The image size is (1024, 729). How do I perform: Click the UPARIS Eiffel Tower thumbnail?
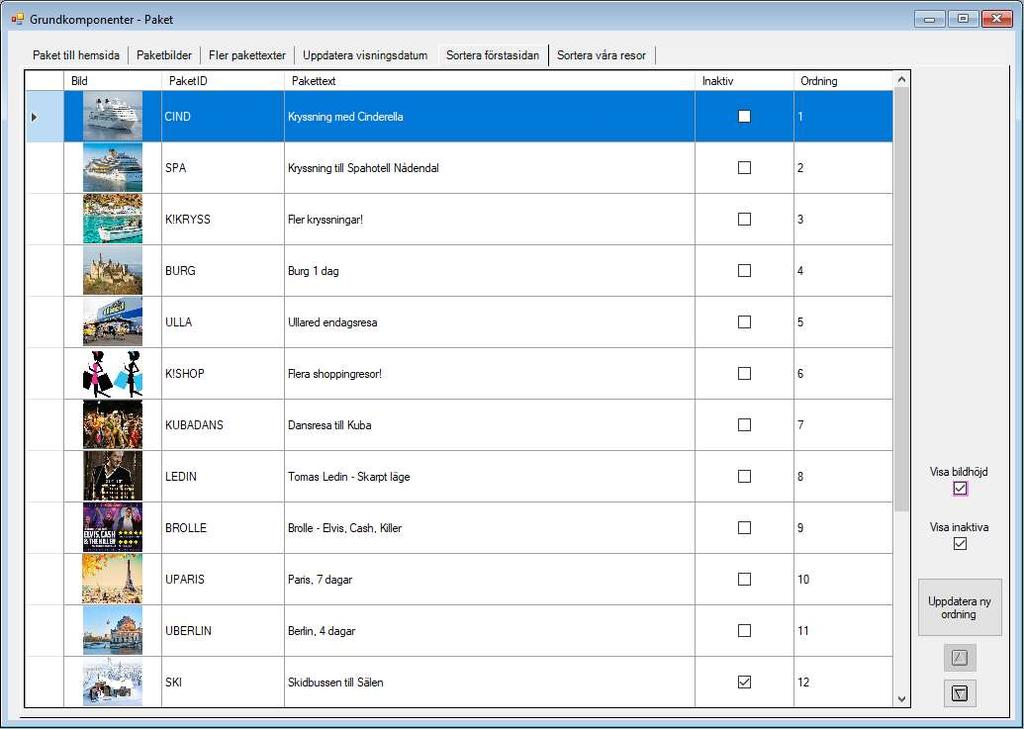112,579
